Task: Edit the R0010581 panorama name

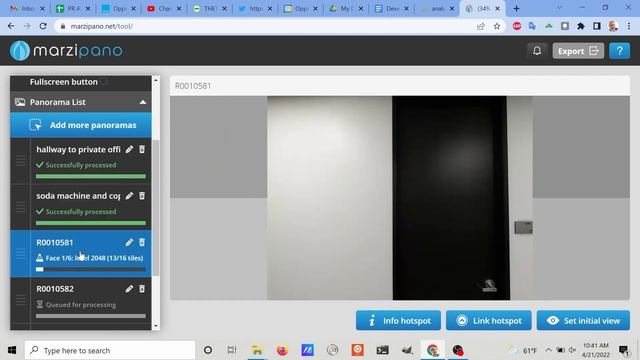Action: coord(129,242)
